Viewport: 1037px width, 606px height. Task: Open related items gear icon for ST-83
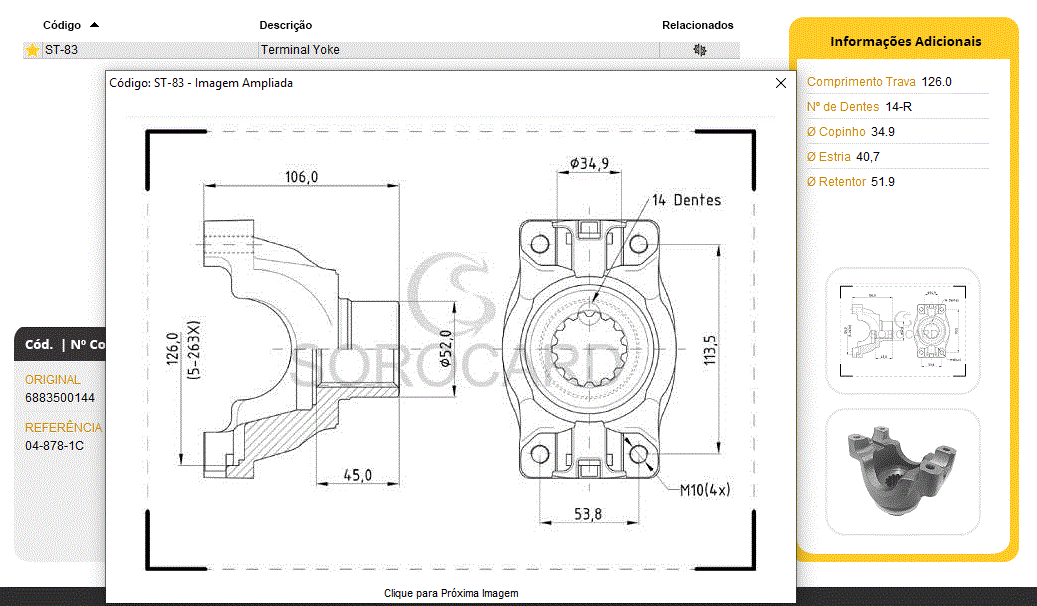coord(699,50)
